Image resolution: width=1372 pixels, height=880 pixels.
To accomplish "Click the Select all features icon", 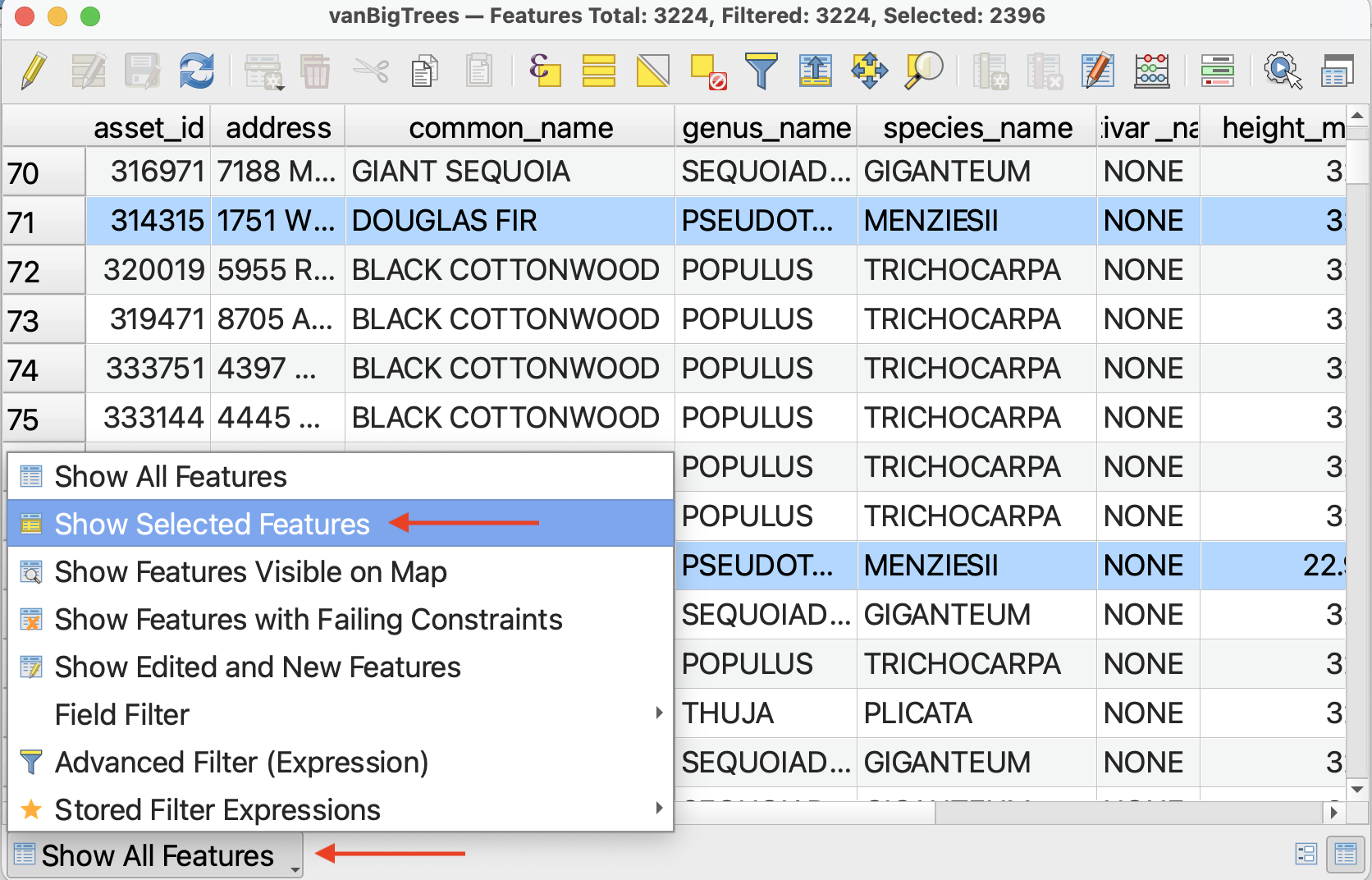I will pyautogui.click(x=598, y=71).
